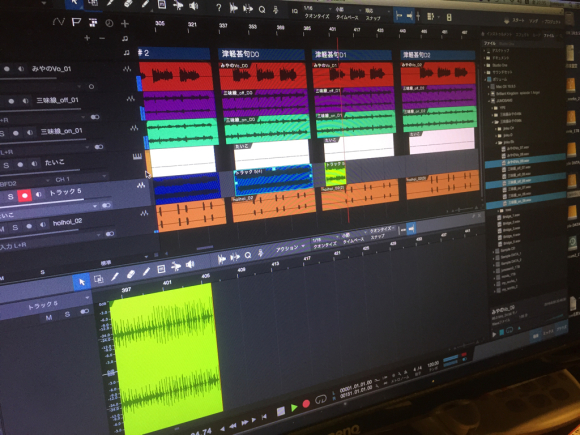The width and height of the screenshot is (580, 435).
Task: Mute トラック 5 in the editor panel
Action: point(48,318)
